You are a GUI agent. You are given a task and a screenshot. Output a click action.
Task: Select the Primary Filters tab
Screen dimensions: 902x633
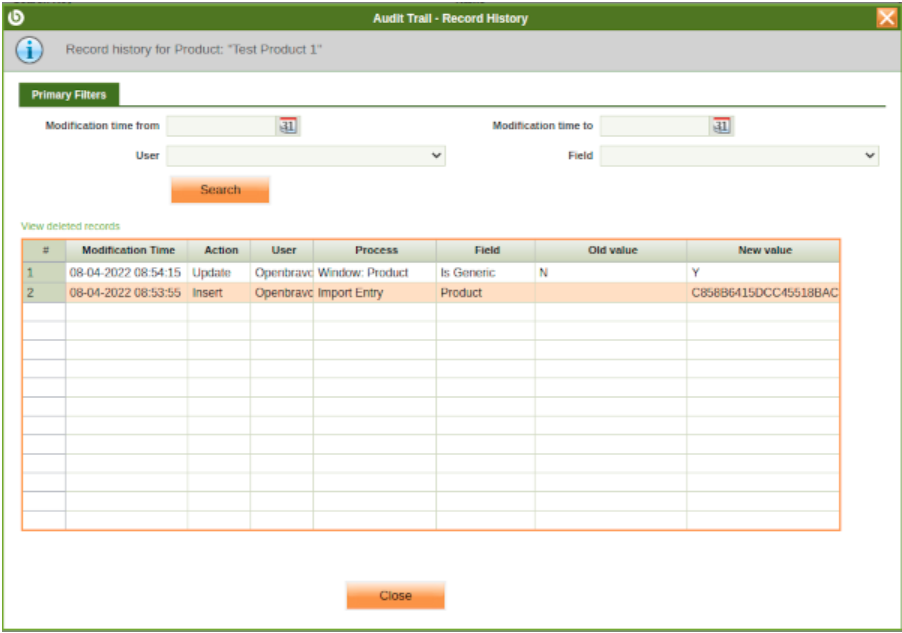pos(69,95)
